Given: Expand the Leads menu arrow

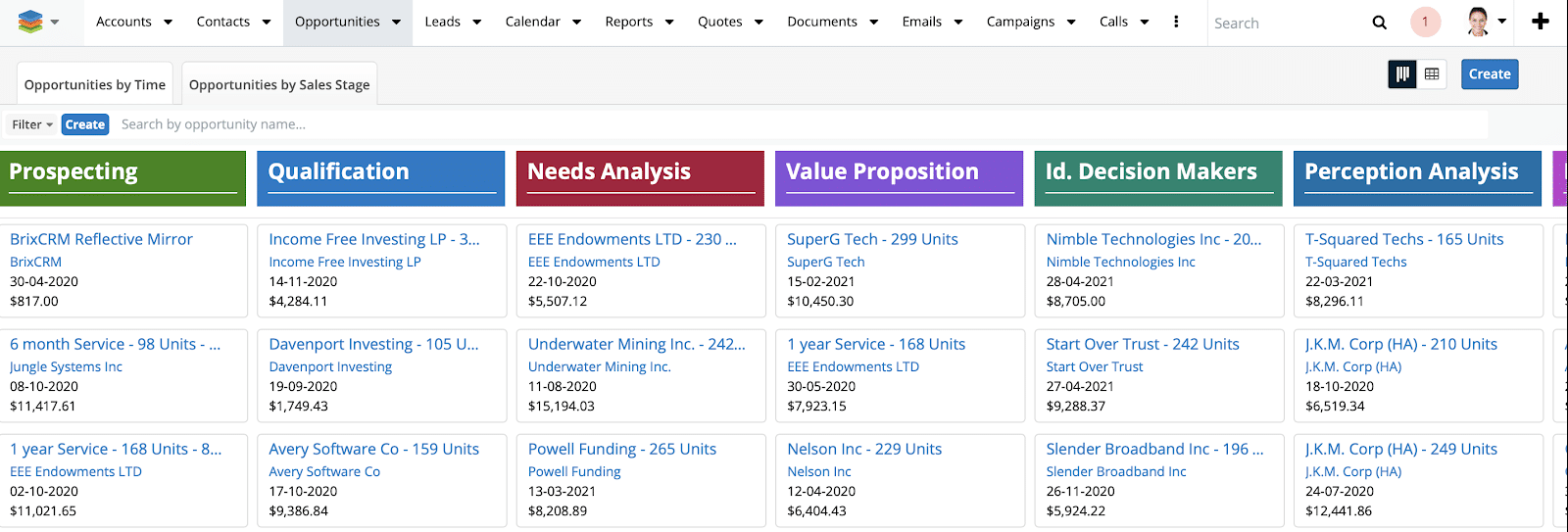Looking at the screenshot, I should click(x=476, y=22).
